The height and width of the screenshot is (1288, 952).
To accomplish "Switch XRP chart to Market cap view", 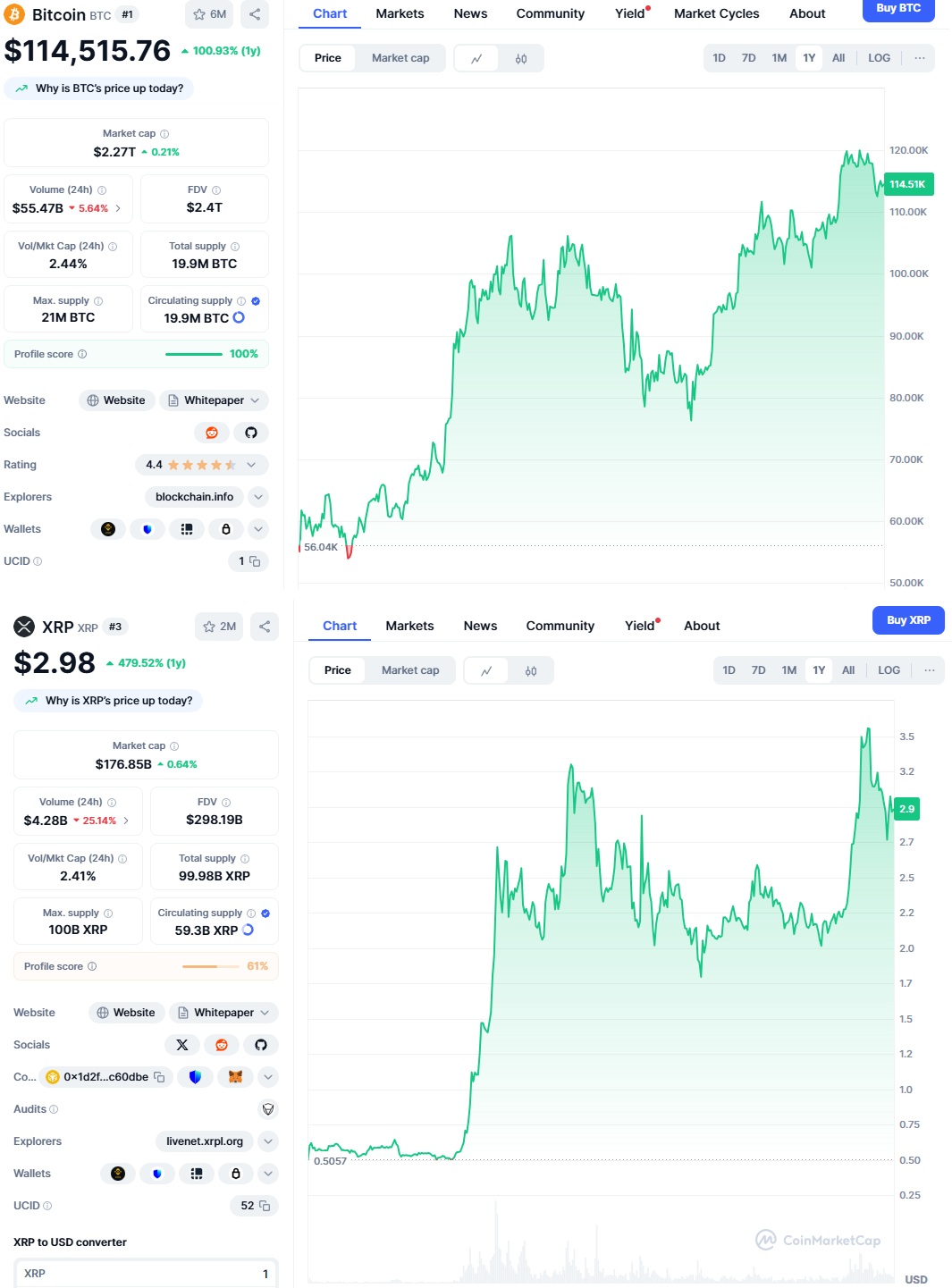I will pos(410,670).
